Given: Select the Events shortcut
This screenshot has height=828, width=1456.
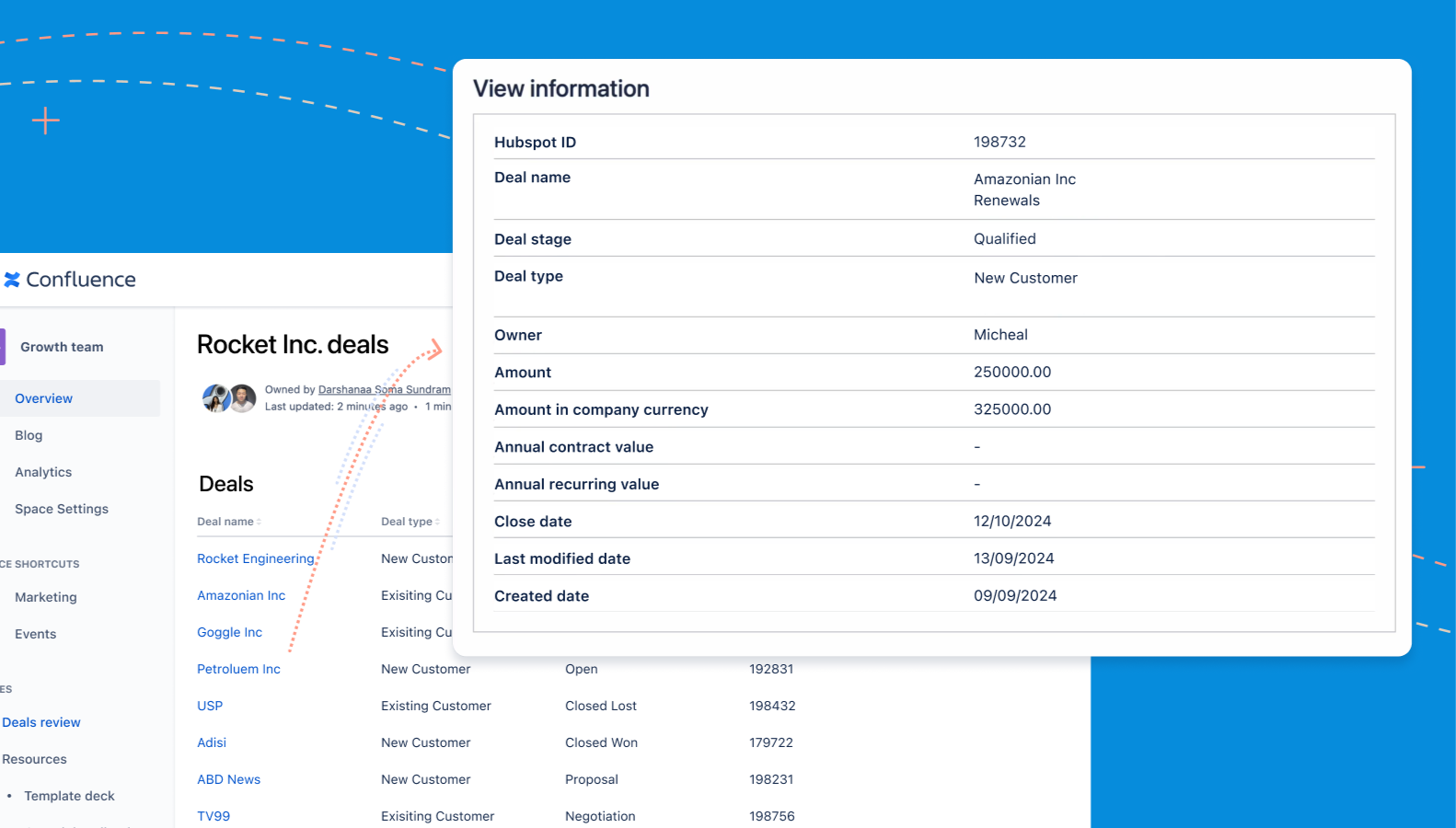Looking at the screenshot, I should 36,634.
